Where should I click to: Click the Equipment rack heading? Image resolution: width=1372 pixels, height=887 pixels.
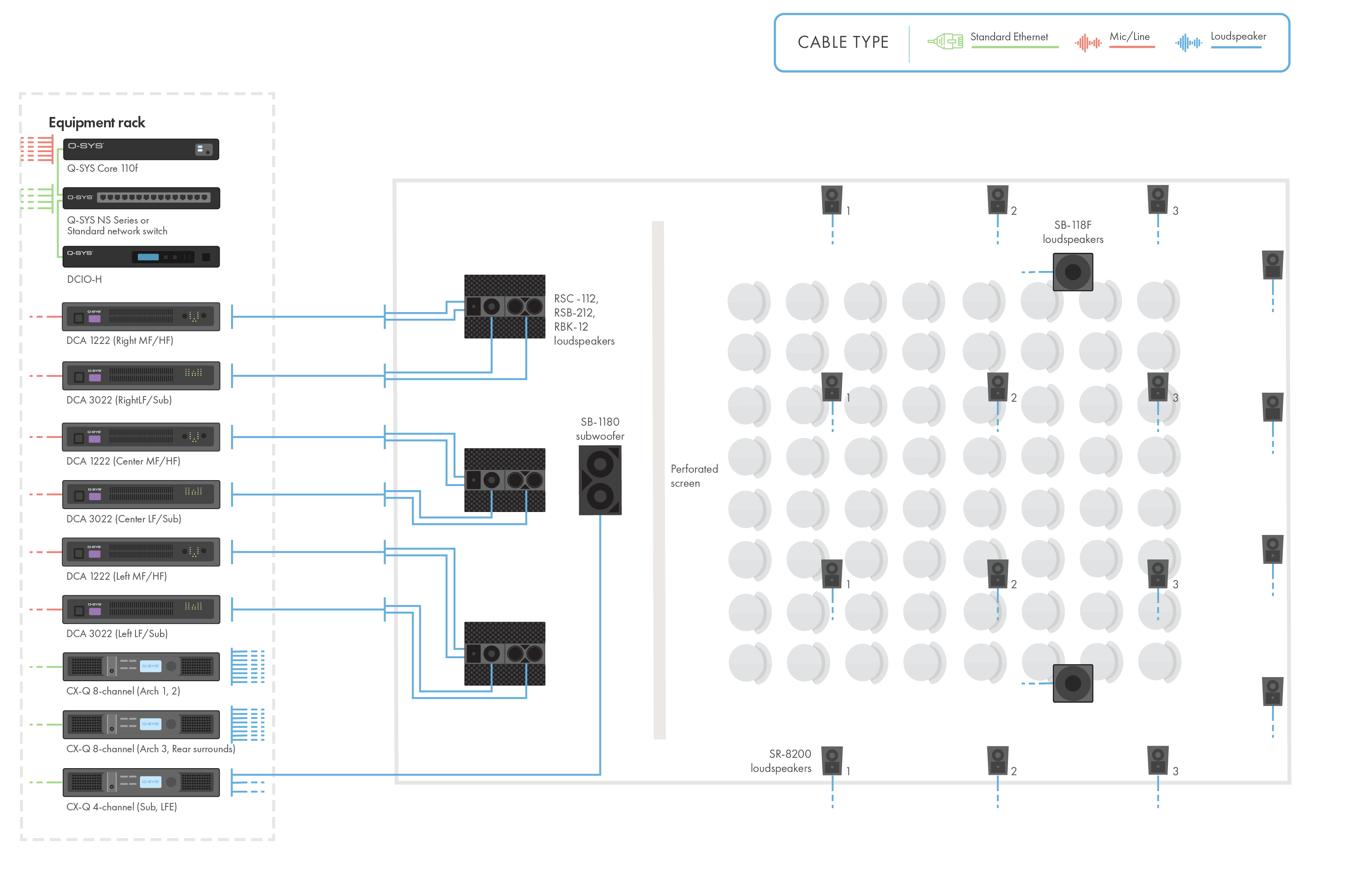[x=97, y=123]
